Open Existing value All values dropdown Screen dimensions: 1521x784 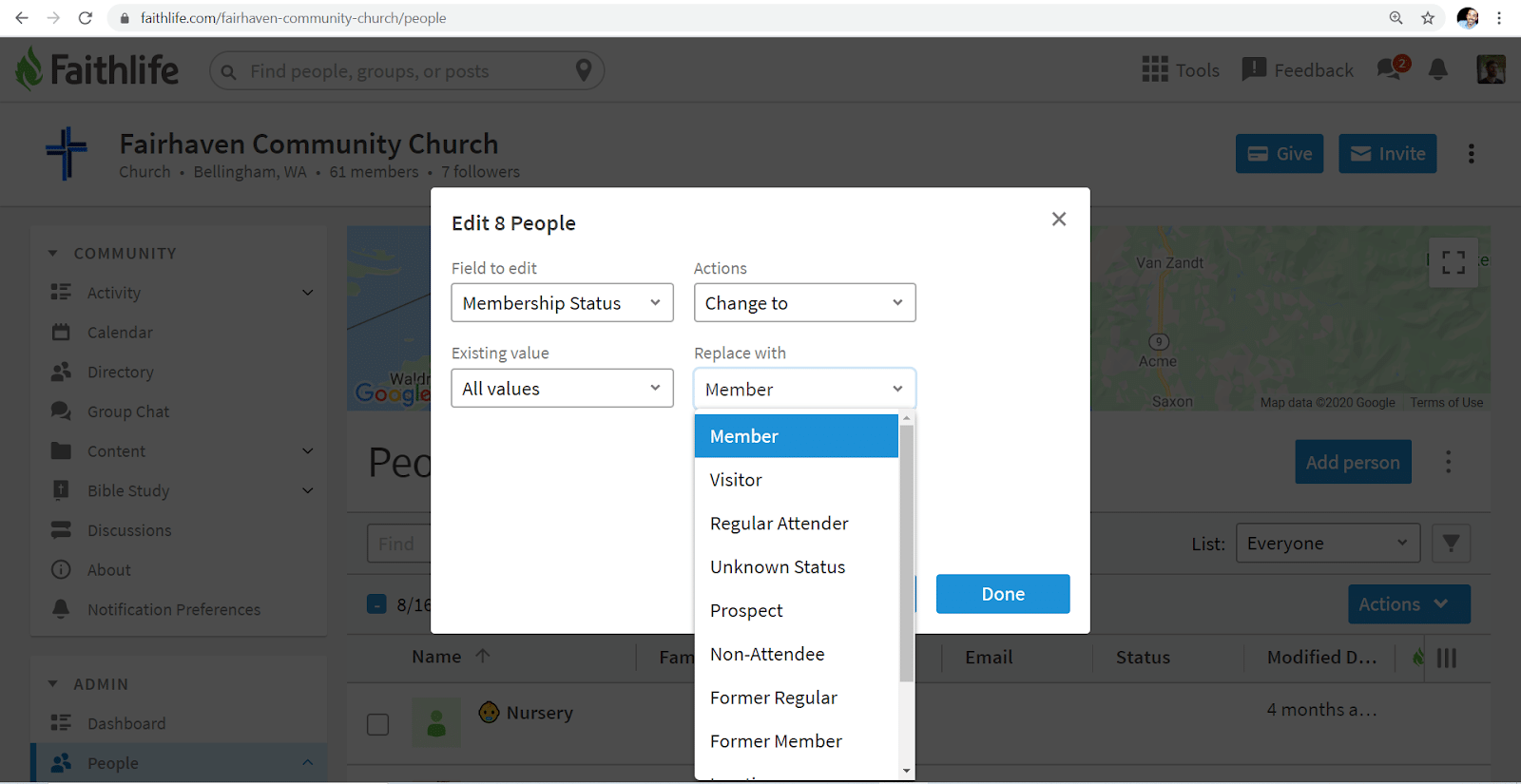click(x=562, y=389)
